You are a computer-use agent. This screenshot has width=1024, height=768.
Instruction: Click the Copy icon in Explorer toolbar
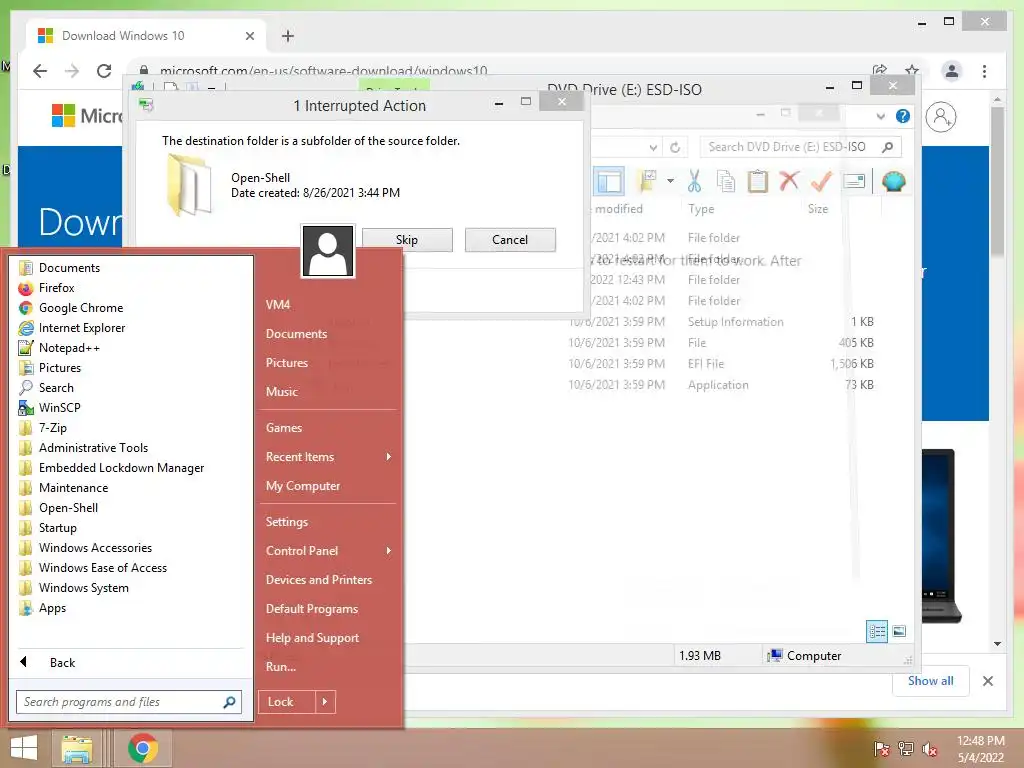pyautogui.click(x=726, y=181)
